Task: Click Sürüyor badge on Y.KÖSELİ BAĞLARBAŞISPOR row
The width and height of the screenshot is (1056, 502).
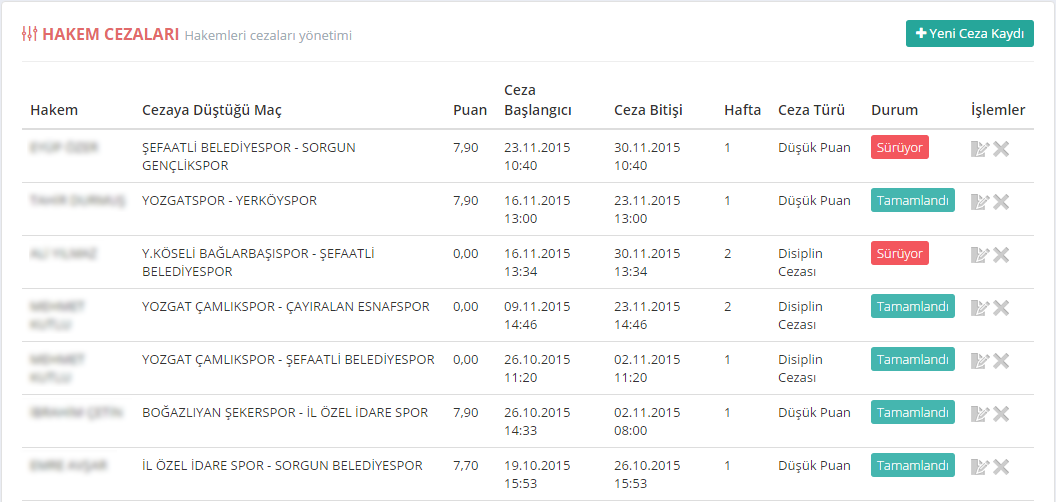Action: [899, 254]
